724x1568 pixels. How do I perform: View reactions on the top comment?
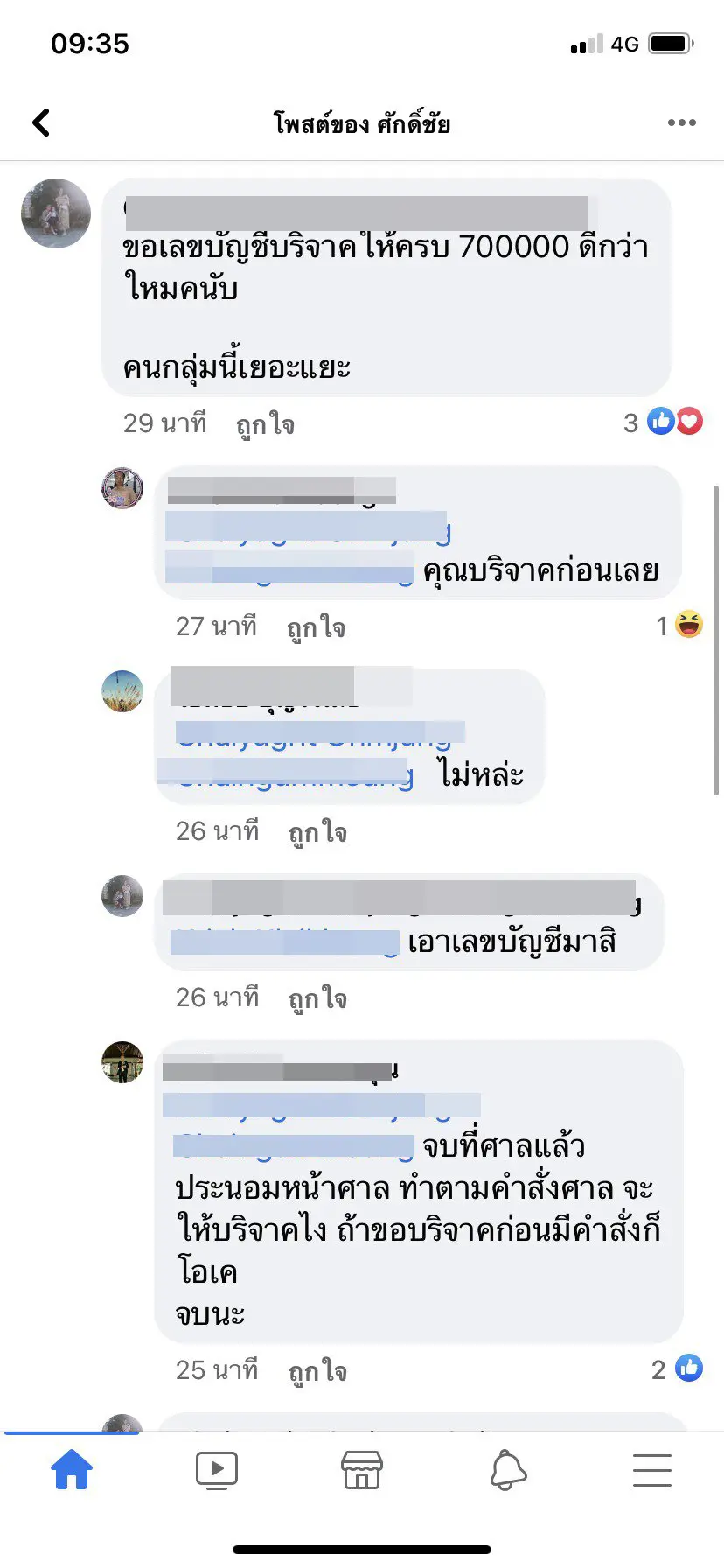click(664, 422)
